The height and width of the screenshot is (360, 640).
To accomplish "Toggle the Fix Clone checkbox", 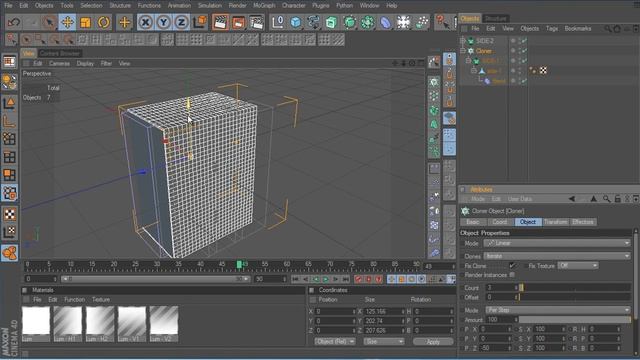I will pyautogui.click(x=512, y=266).
